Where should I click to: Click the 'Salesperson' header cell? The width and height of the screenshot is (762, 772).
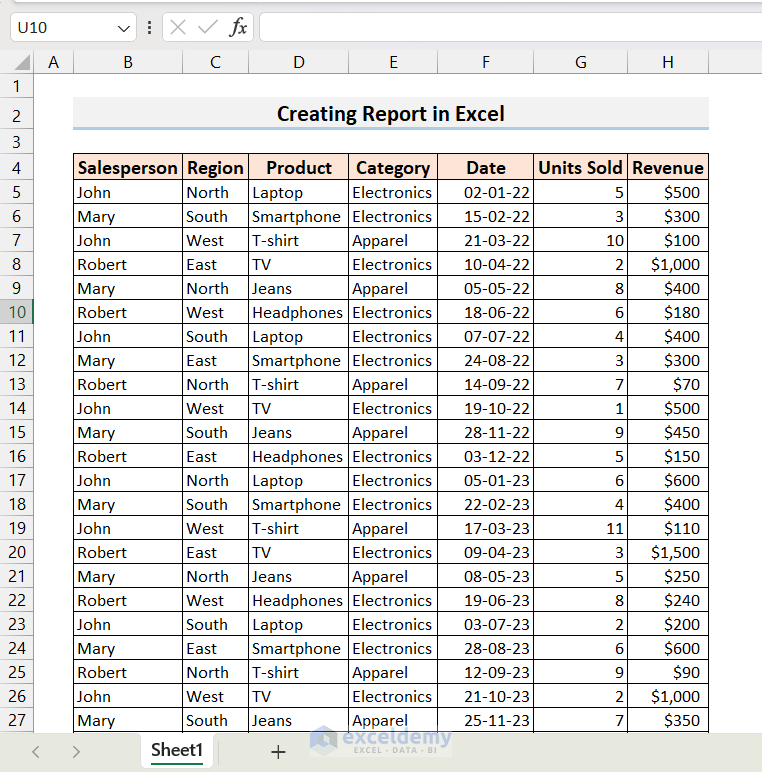[x=128, y=167]
